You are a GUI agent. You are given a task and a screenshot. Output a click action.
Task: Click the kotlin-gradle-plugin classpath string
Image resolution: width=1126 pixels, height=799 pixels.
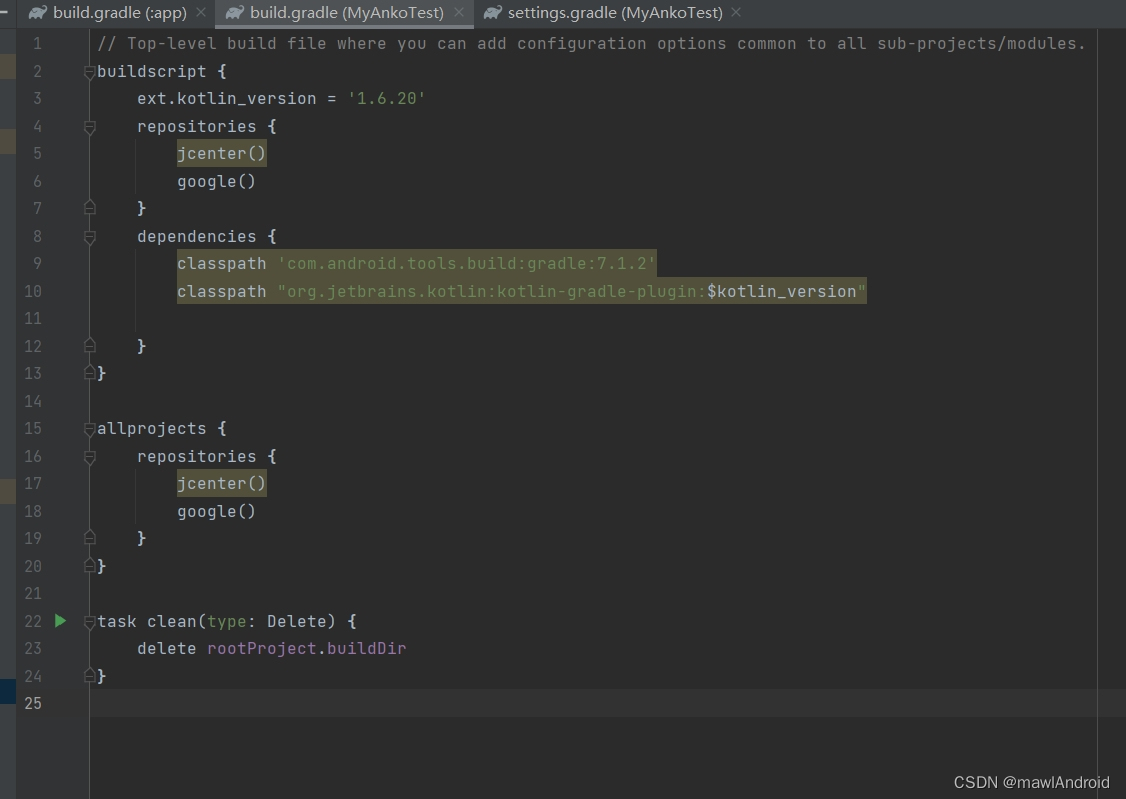[572, 291]
